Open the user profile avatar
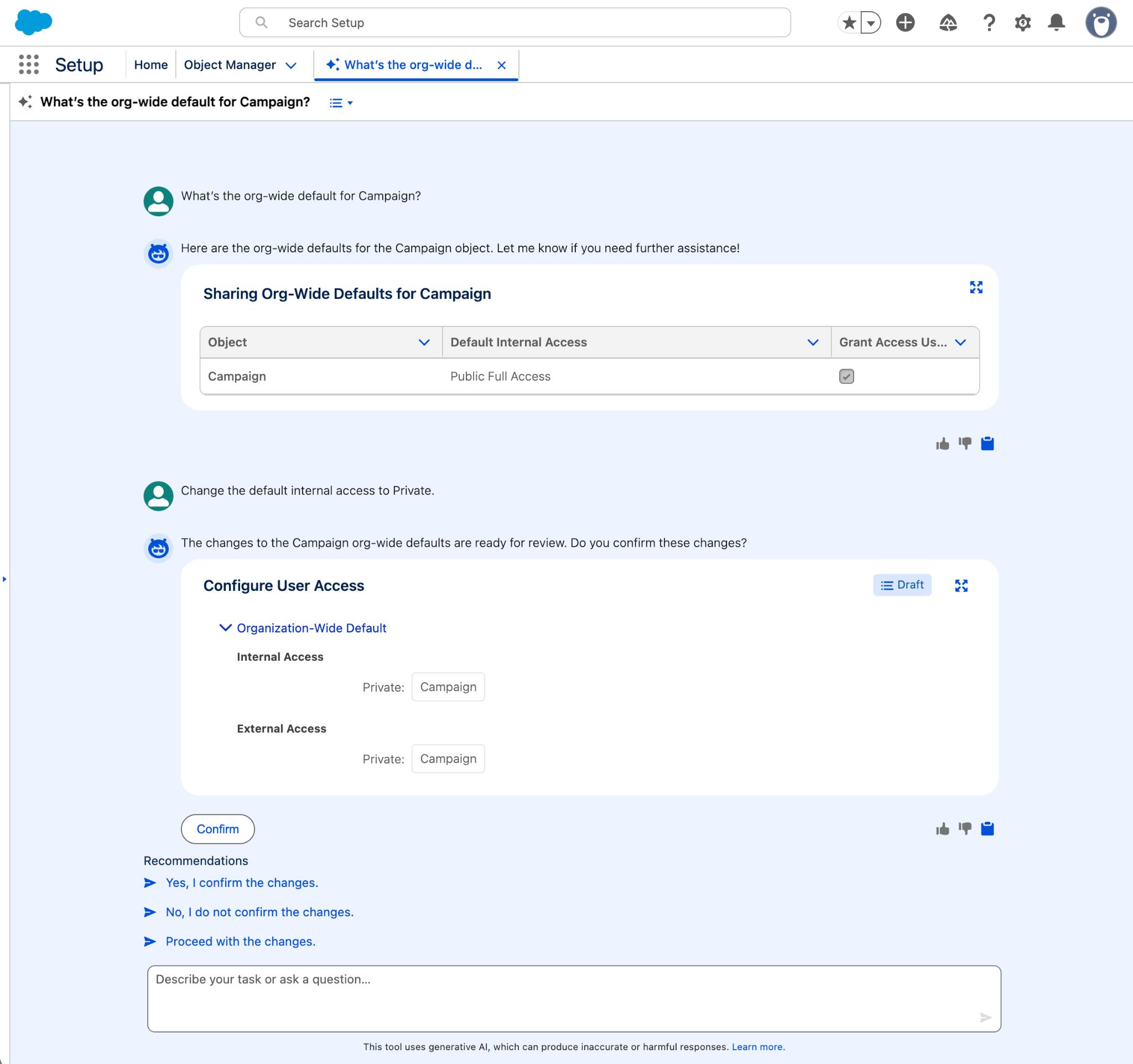Image resolution: width=1133 pixels, height=1064 pixels. tap(1100, 23)
